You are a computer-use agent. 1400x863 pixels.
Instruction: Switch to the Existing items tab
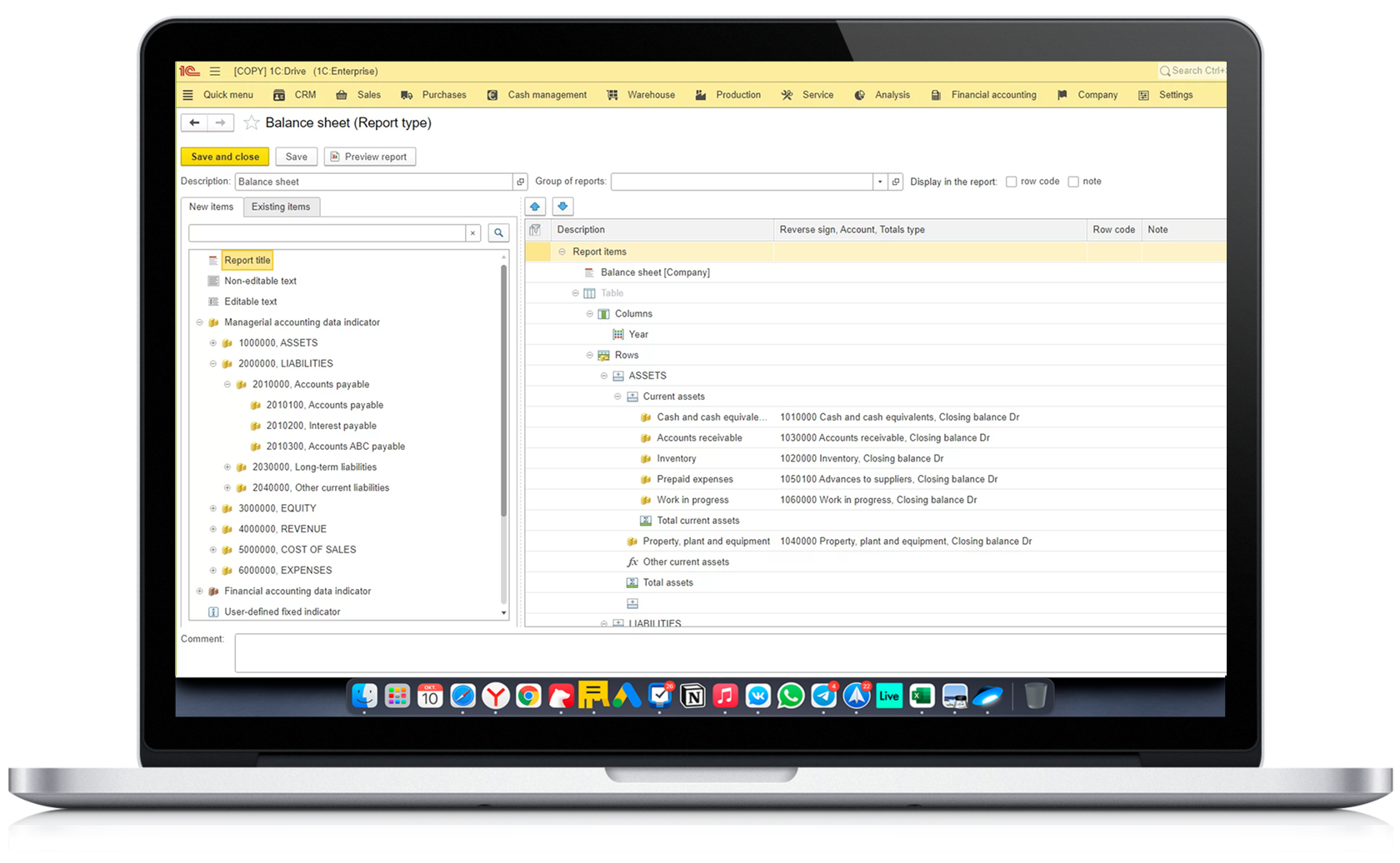281,207
